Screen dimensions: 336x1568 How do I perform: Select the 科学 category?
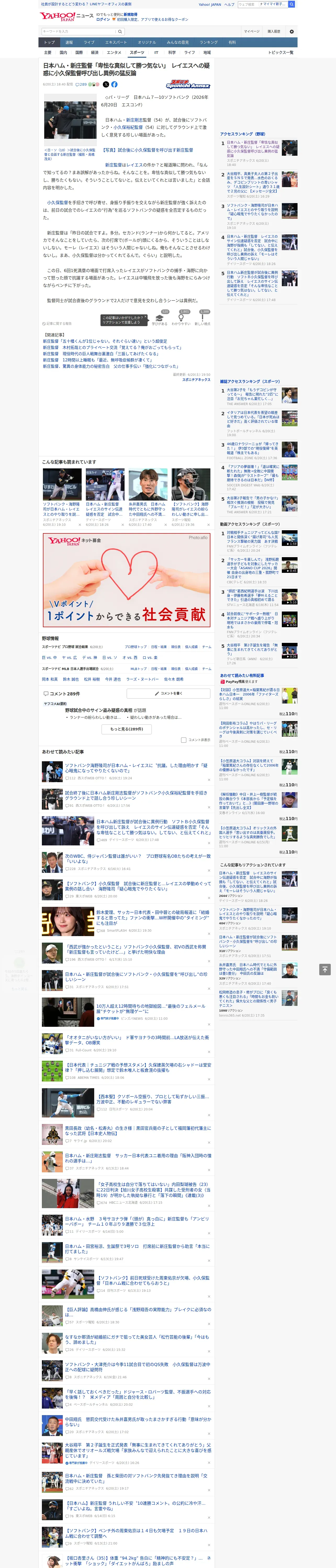[x=172, y=53]
